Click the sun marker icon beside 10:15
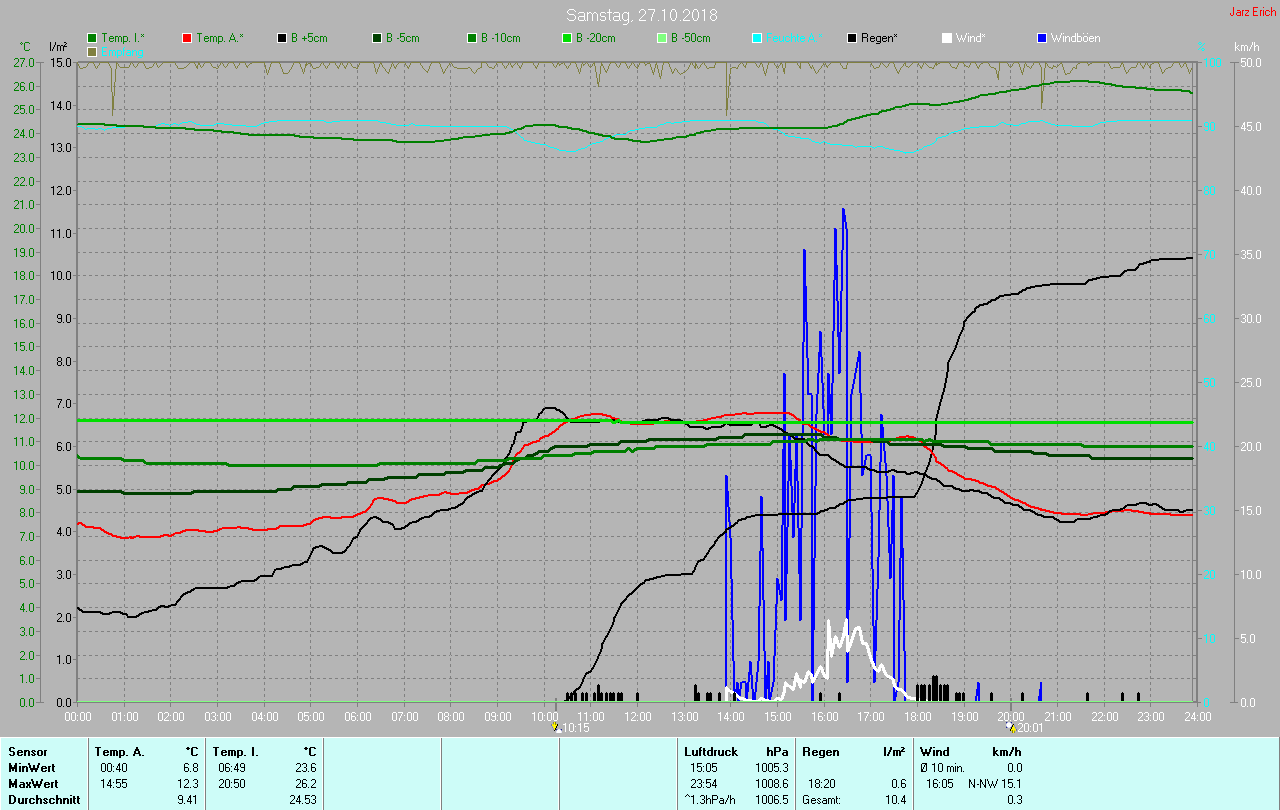The width and height of the screenshot is (1280, 810). pos(556,727)
